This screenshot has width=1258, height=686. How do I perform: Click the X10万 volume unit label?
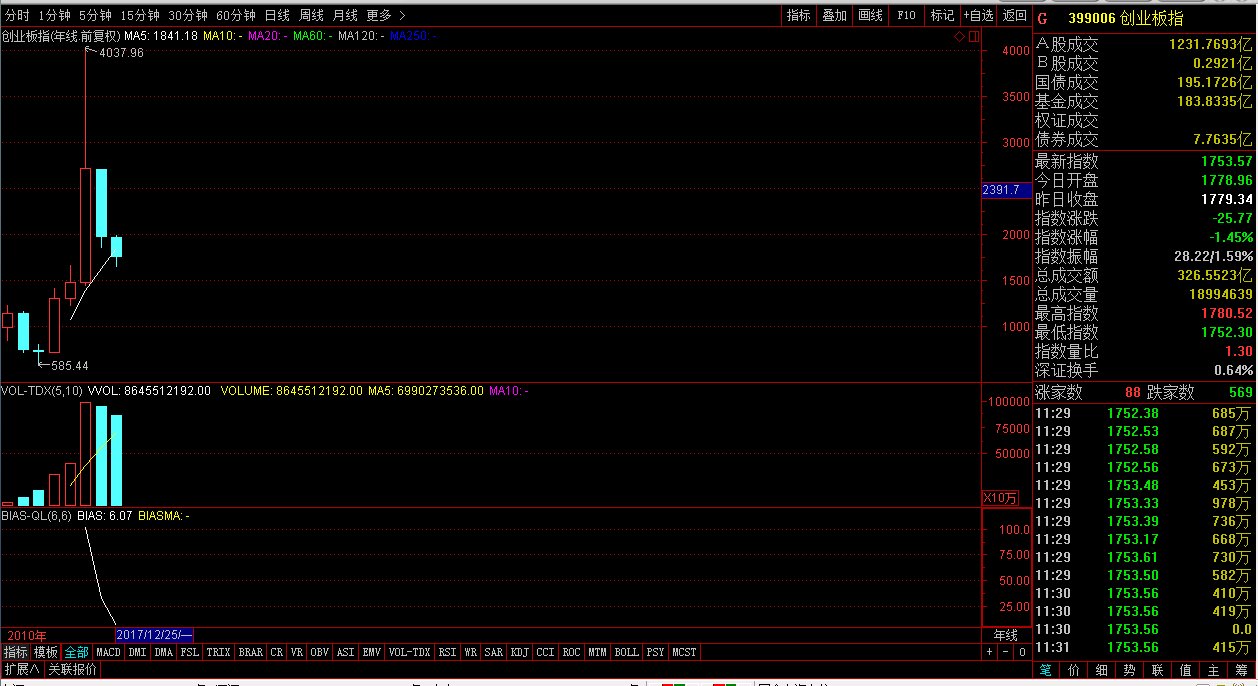[x=1000, y=498]
